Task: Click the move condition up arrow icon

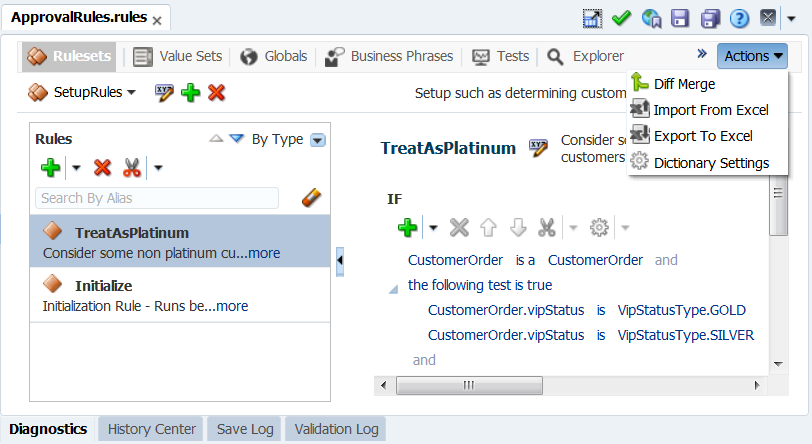Action: pyautogui.click(x=488, y=227)
